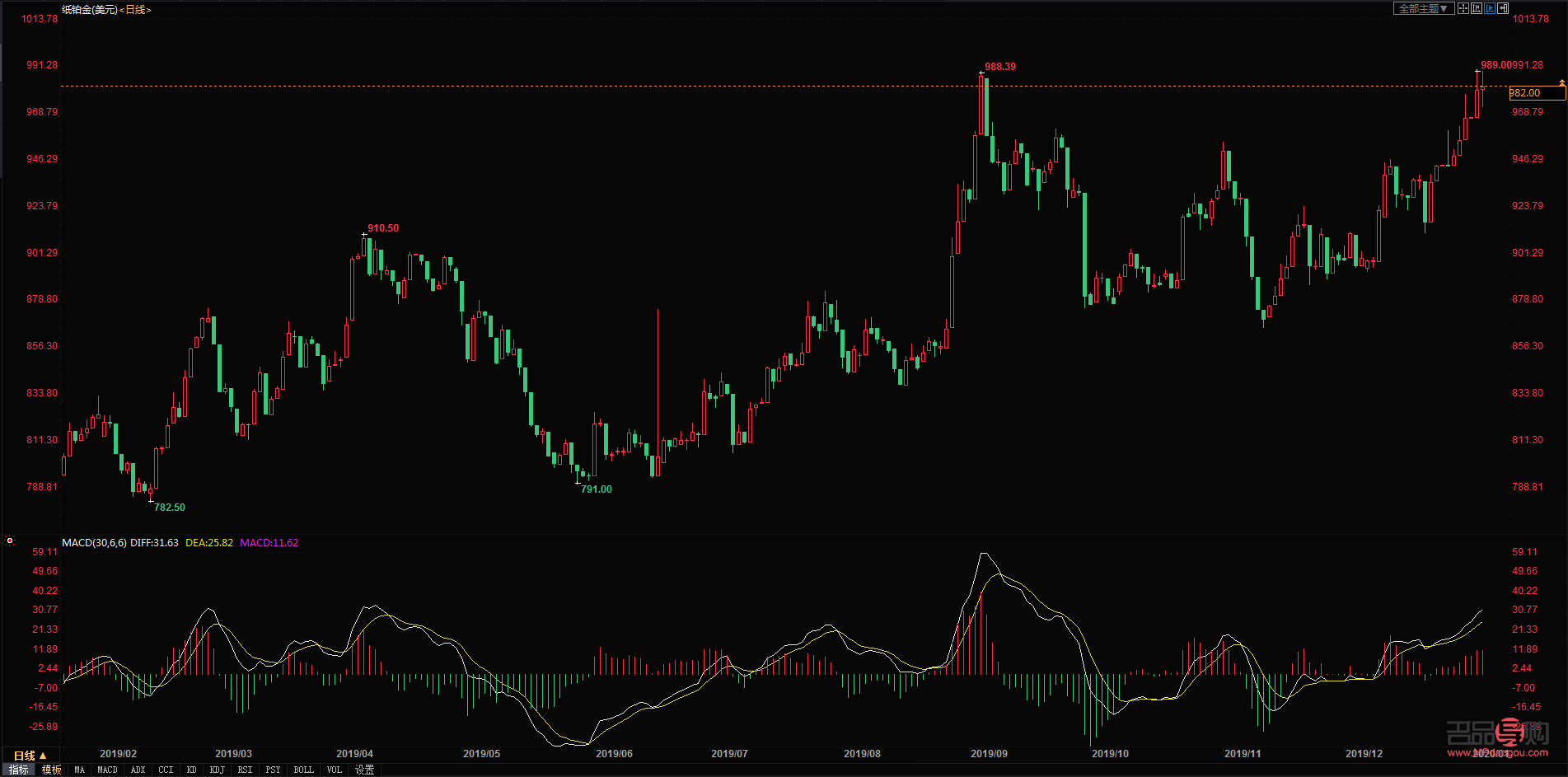The image size is (1568, 777).
Task: Select the VOL indicator
Action: pyautogui.click(x=335, y=769)
